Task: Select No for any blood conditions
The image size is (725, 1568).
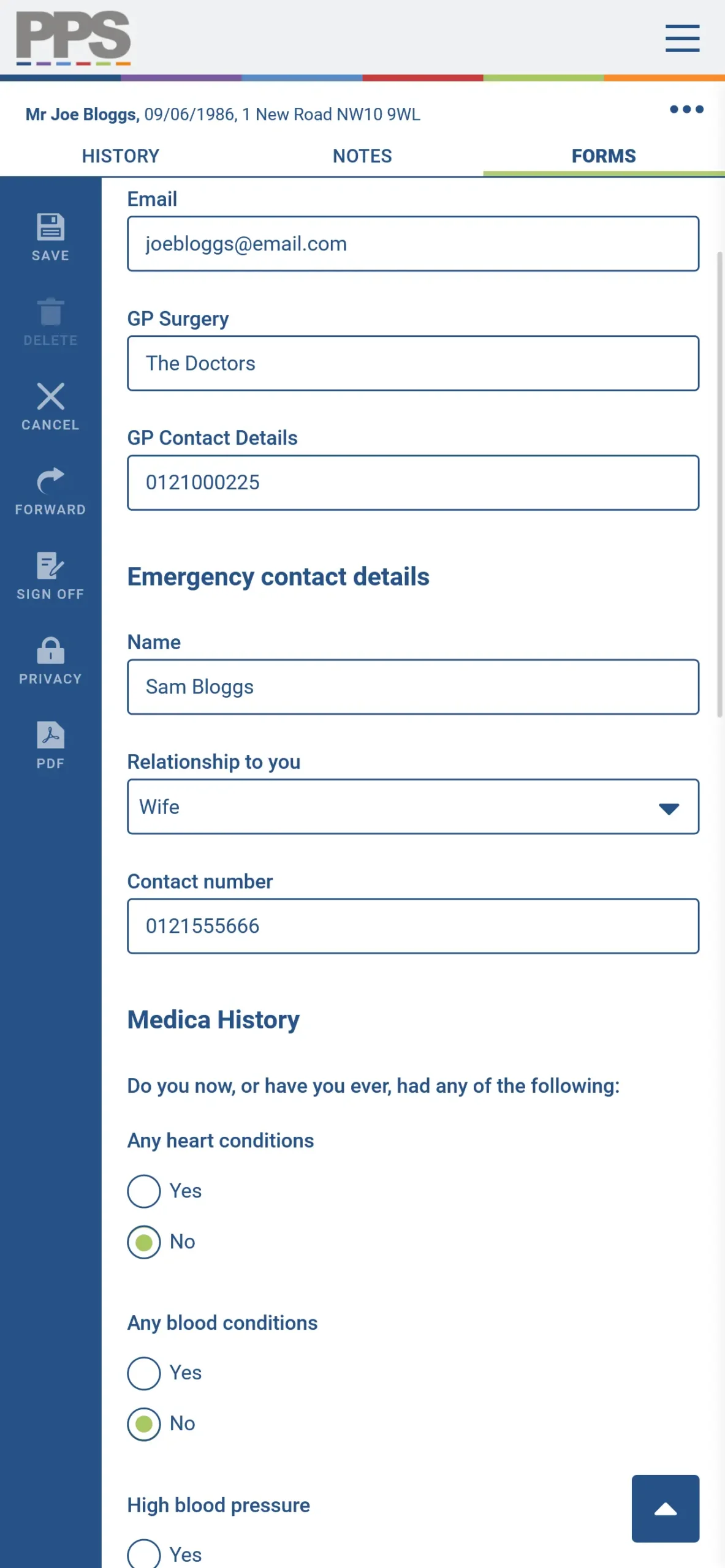Action: coord(143,1423)
